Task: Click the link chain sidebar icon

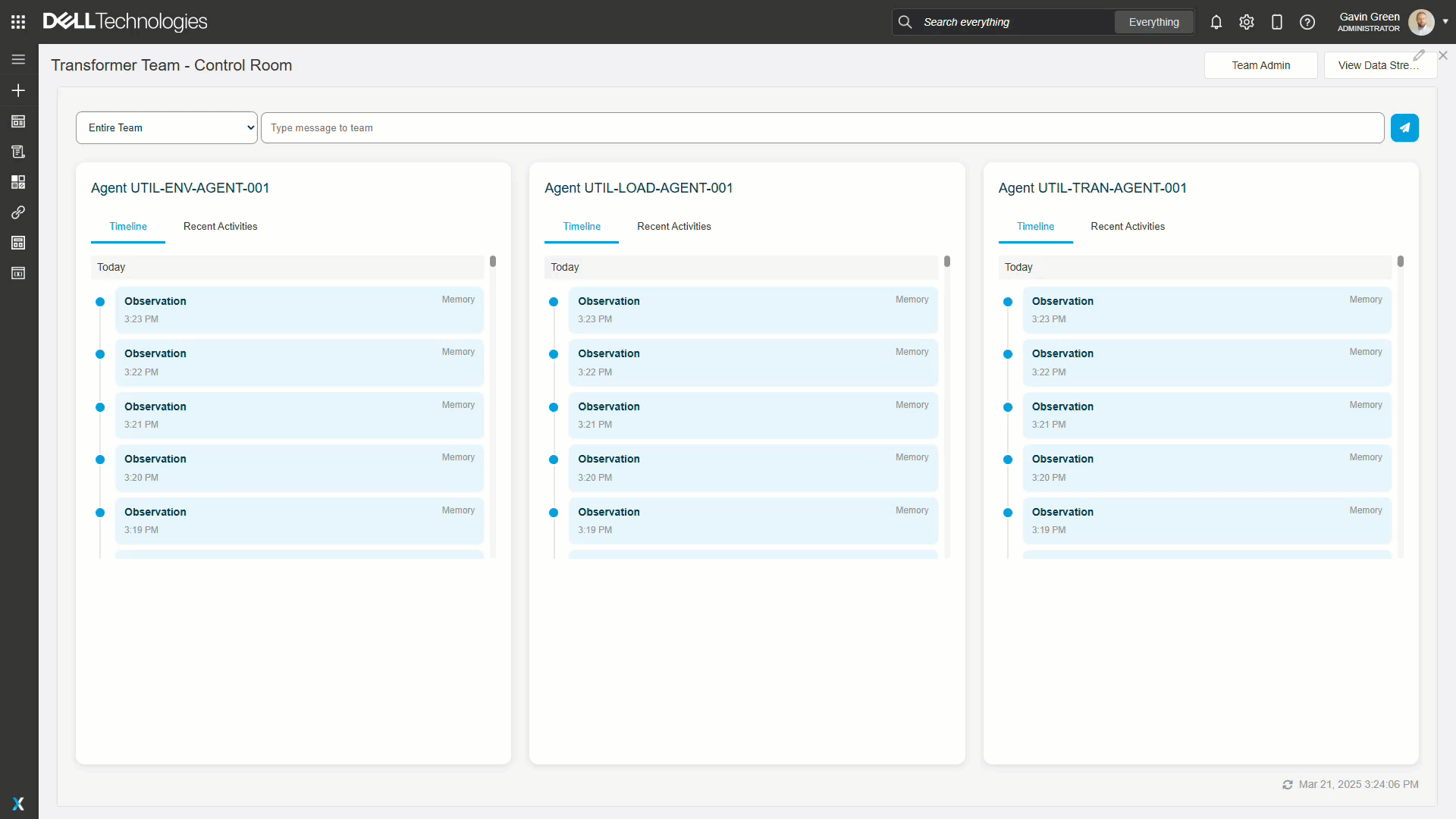Action: coord(18,212)
